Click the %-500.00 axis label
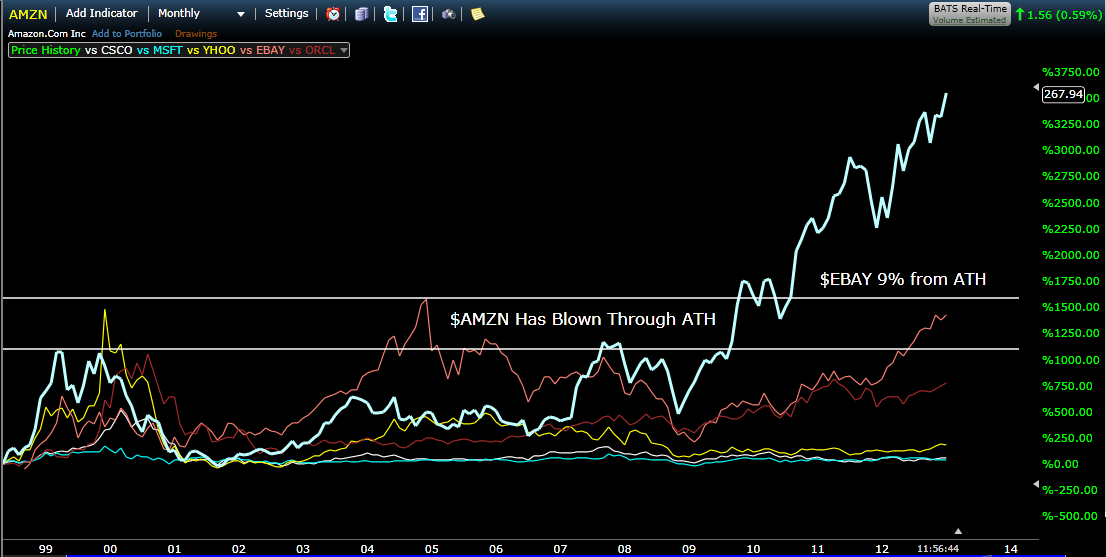1106x557 pixels. (x=1070, y=516)
